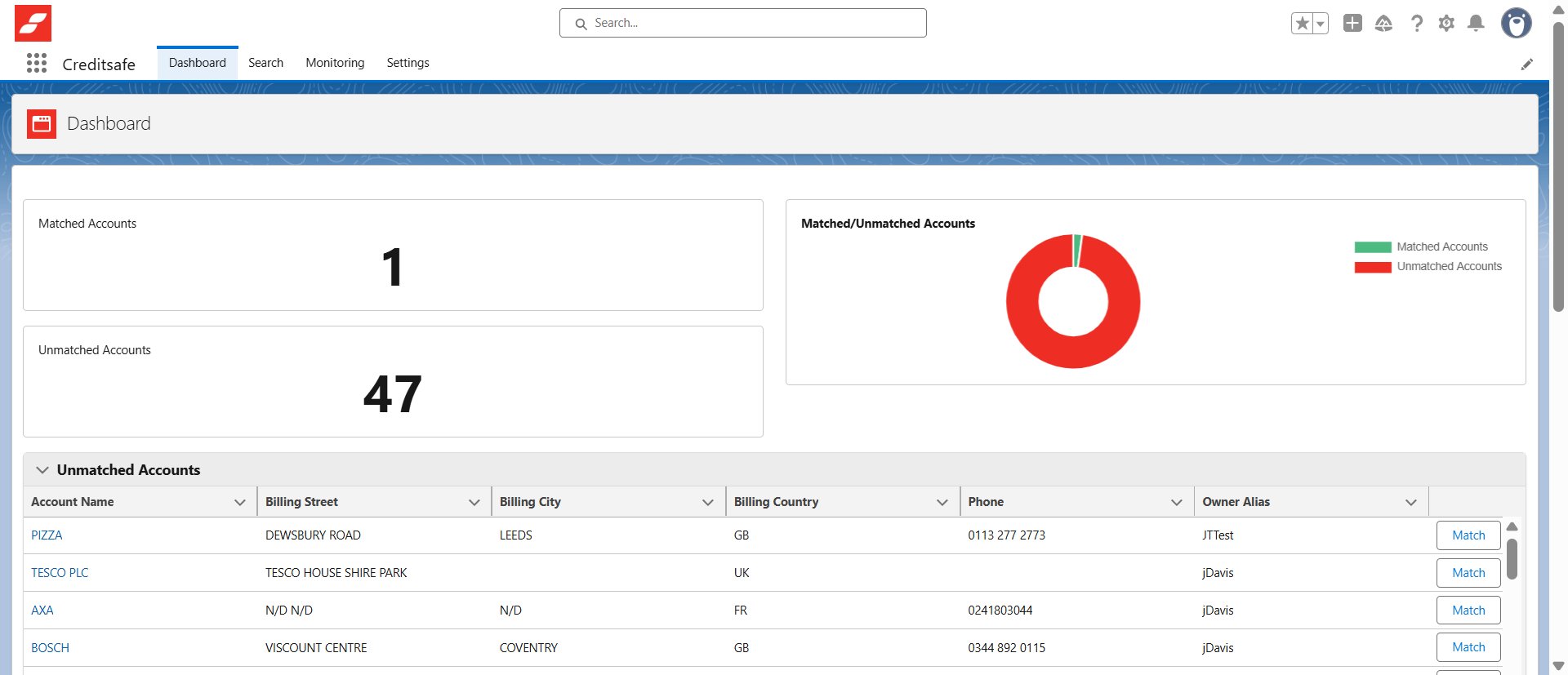Screen dimensions: 1568x675
Task: Click the edit navigation pencil icon
Action: pos(1526,64)
